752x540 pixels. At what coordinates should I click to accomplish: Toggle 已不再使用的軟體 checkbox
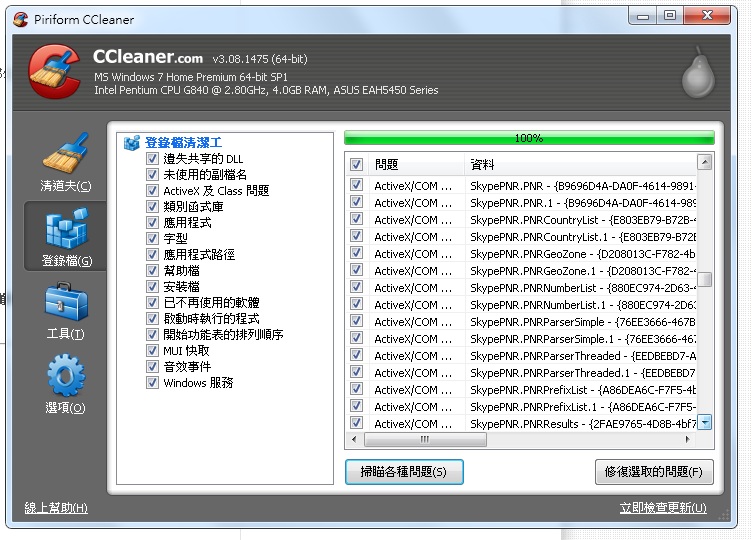coord(152,303)
